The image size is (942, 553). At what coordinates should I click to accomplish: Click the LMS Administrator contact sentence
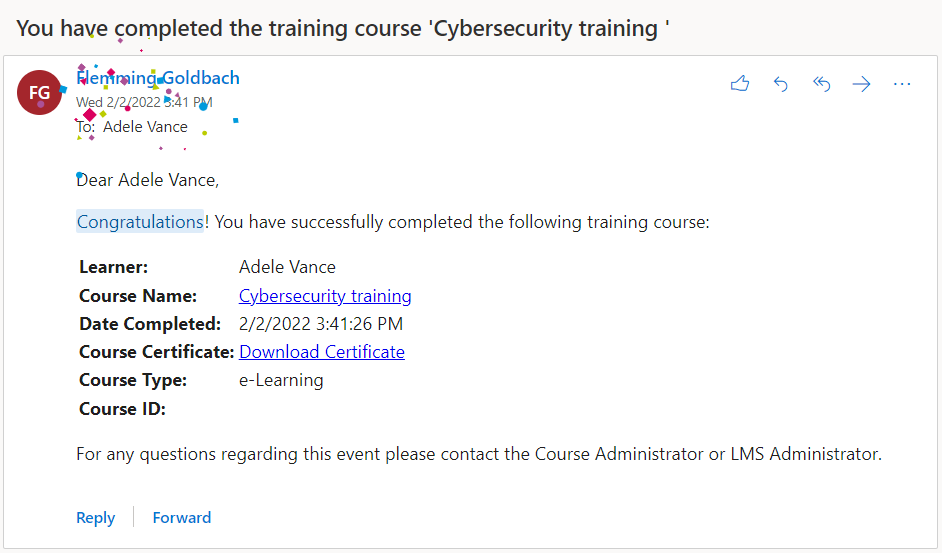click(x=479, y=454)
